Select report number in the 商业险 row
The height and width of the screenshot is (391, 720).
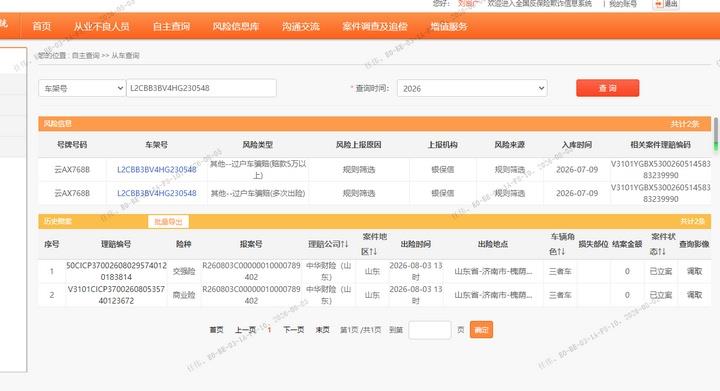[251, 295]
